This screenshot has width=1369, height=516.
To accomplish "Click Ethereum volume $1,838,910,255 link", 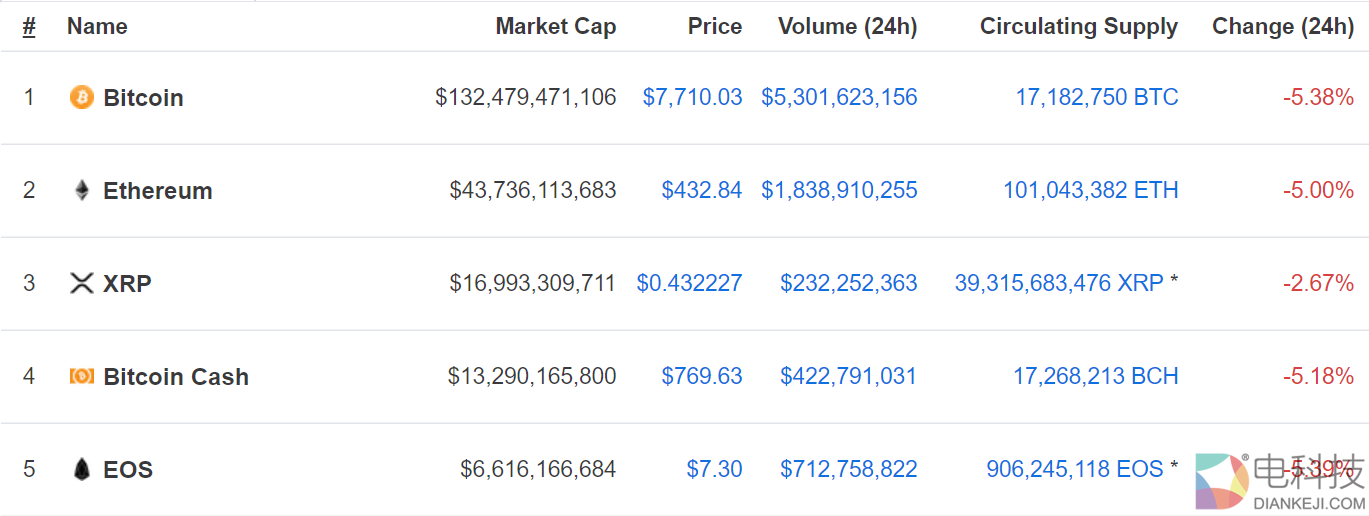I will [x=839, y=190].
